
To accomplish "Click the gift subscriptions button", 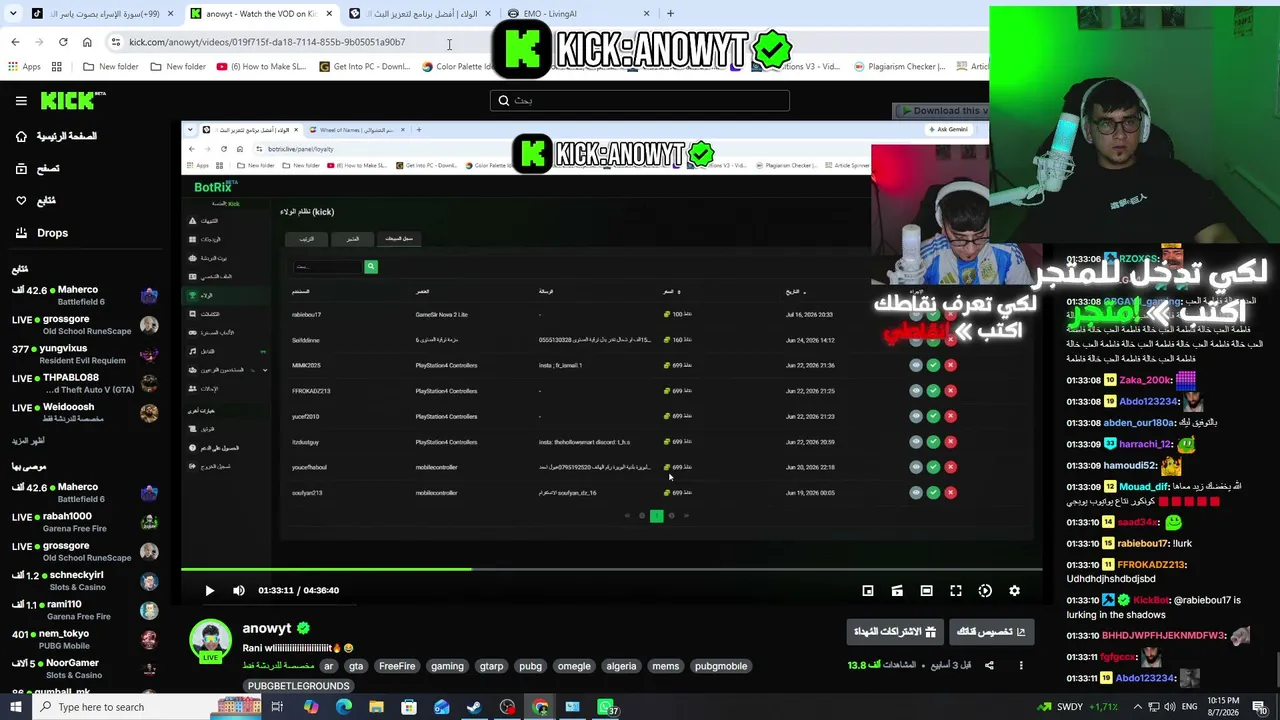I will click(895, 632).
